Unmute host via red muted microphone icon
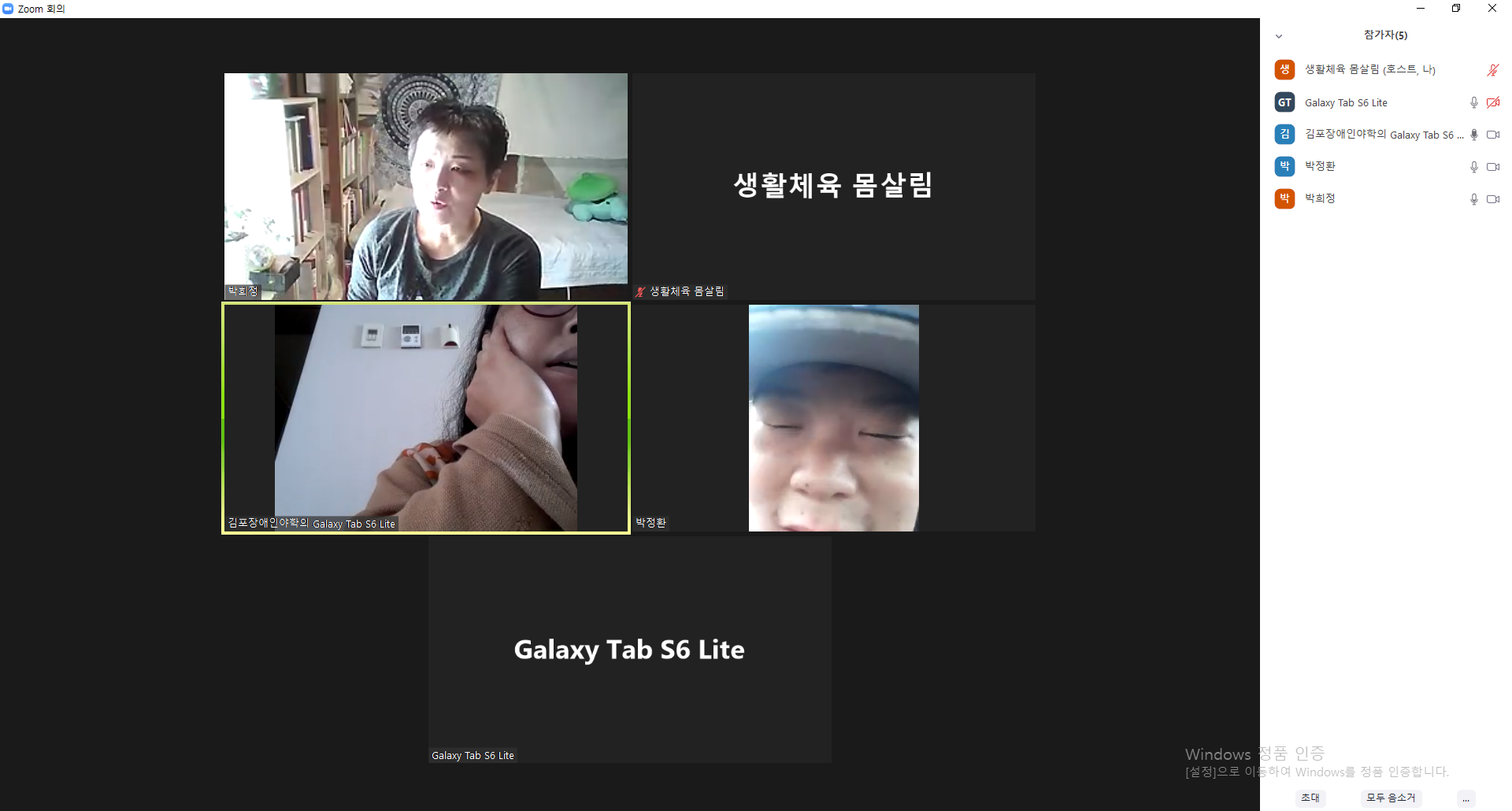The height and width of the screenshot is (811, 1512). tap(1492, 70)
